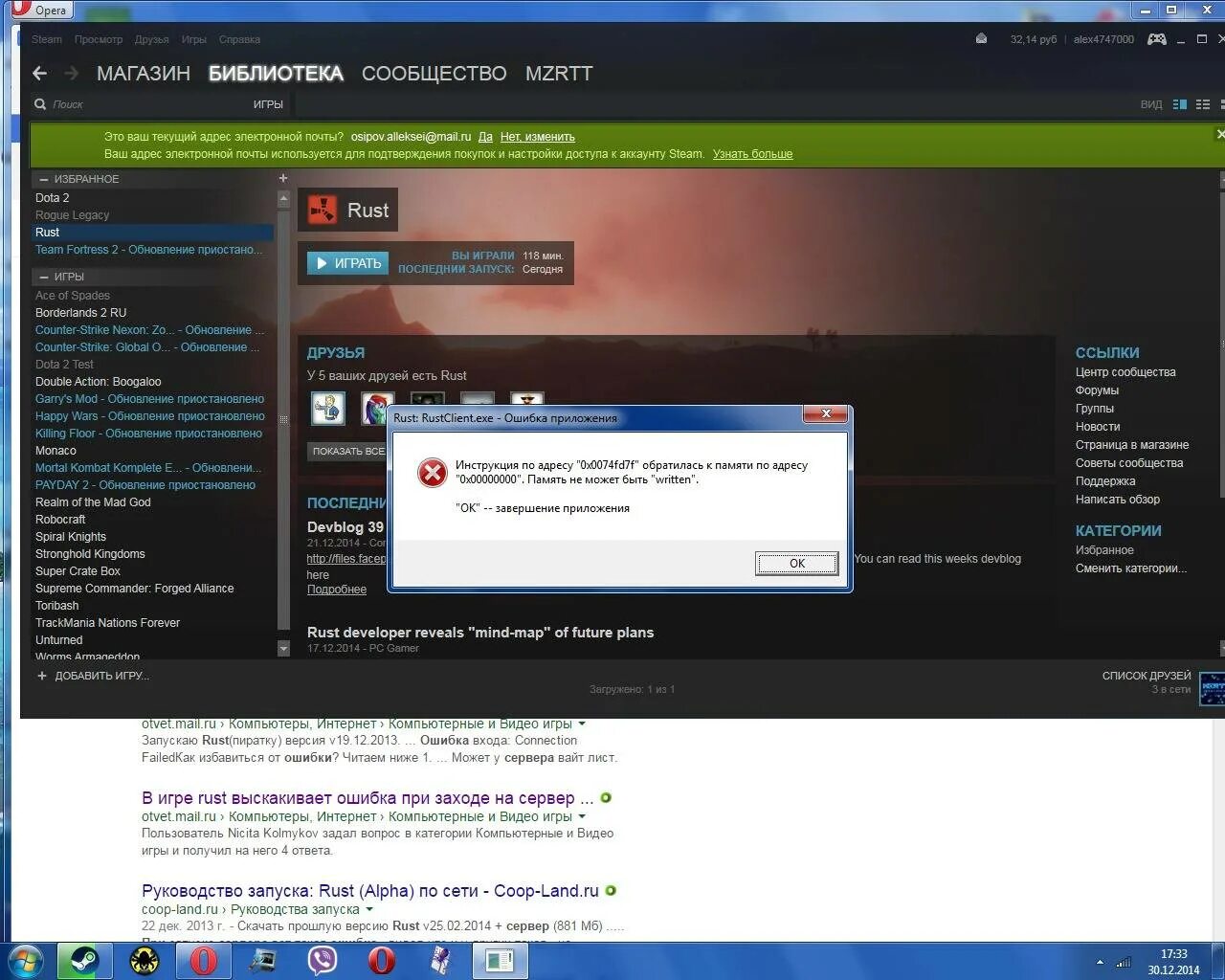1225x980 pixels.
Task: Expand dropdown on first otvet.mail.ru result
Action: tap(582, 724)
